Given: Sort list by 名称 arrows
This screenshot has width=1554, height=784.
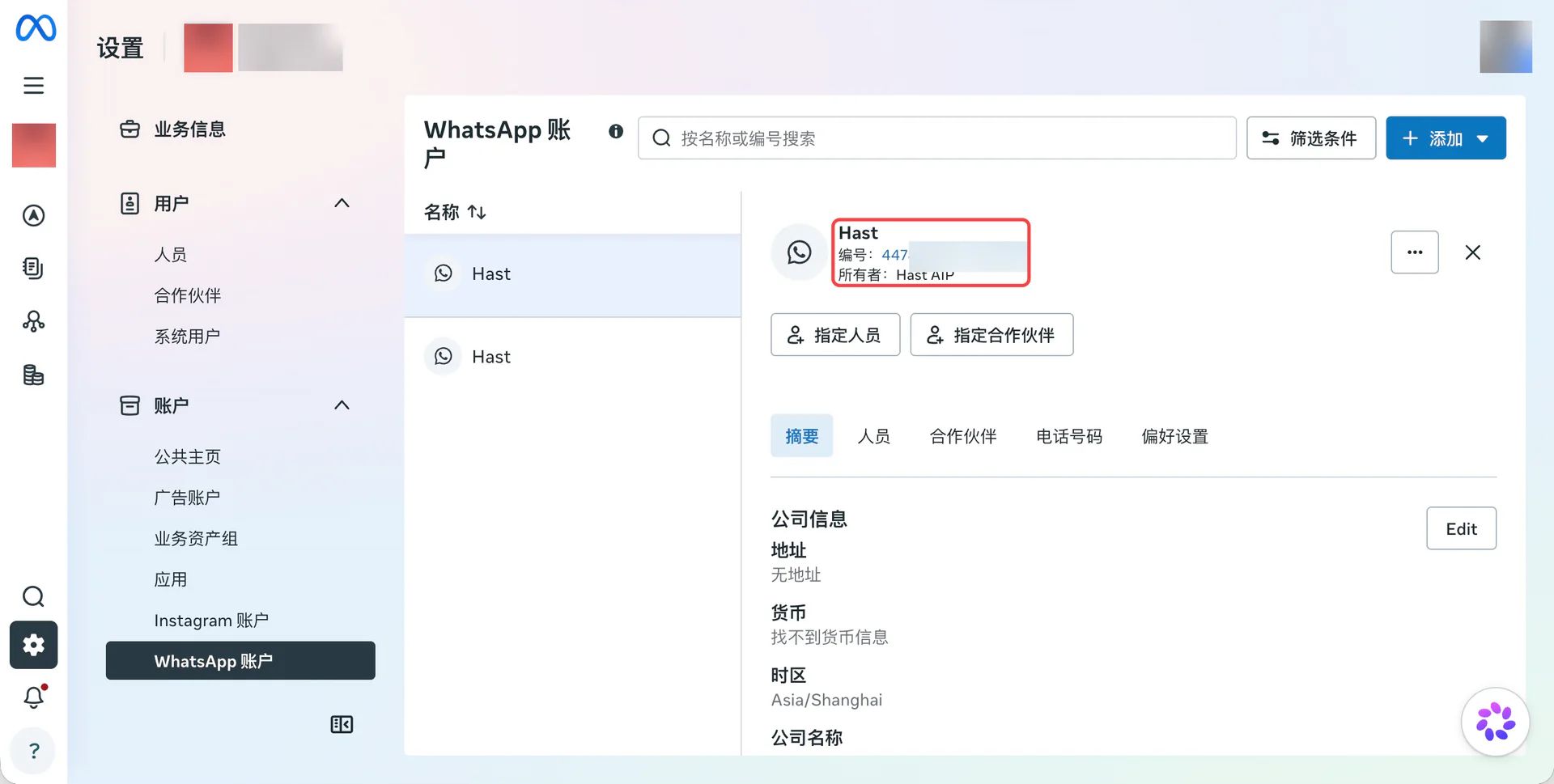Looking at the screenshot, I should point(477,212).
